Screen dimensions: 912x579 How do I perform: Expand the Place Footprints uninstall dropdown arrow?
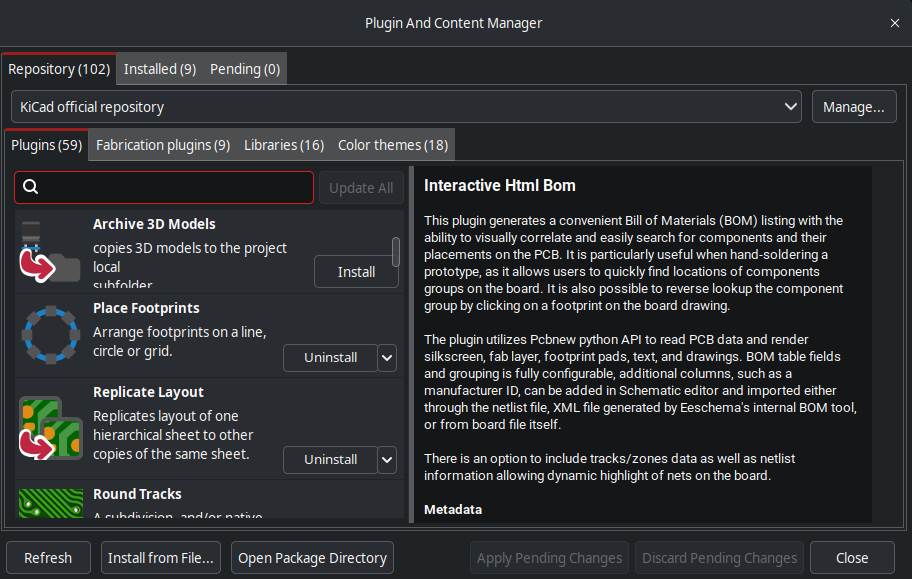click(x=388, y=357)
